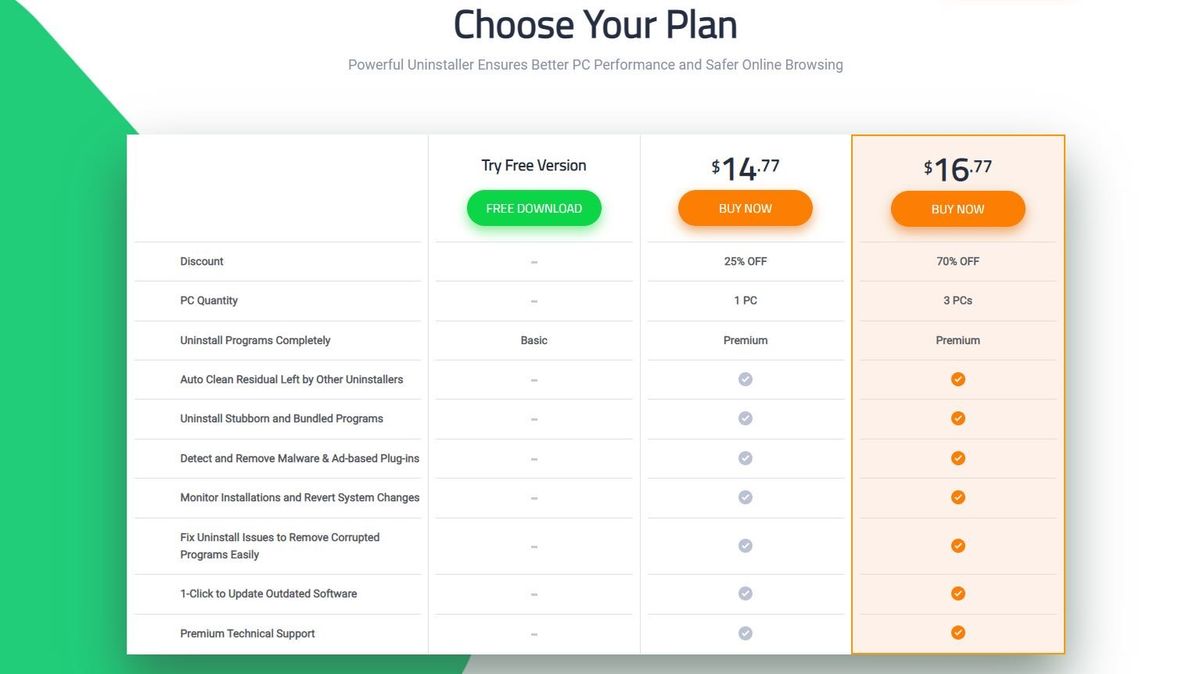Click BUY NOW under the $16.77 plan
Viewport: 1200px width, 674px height.
958,209
